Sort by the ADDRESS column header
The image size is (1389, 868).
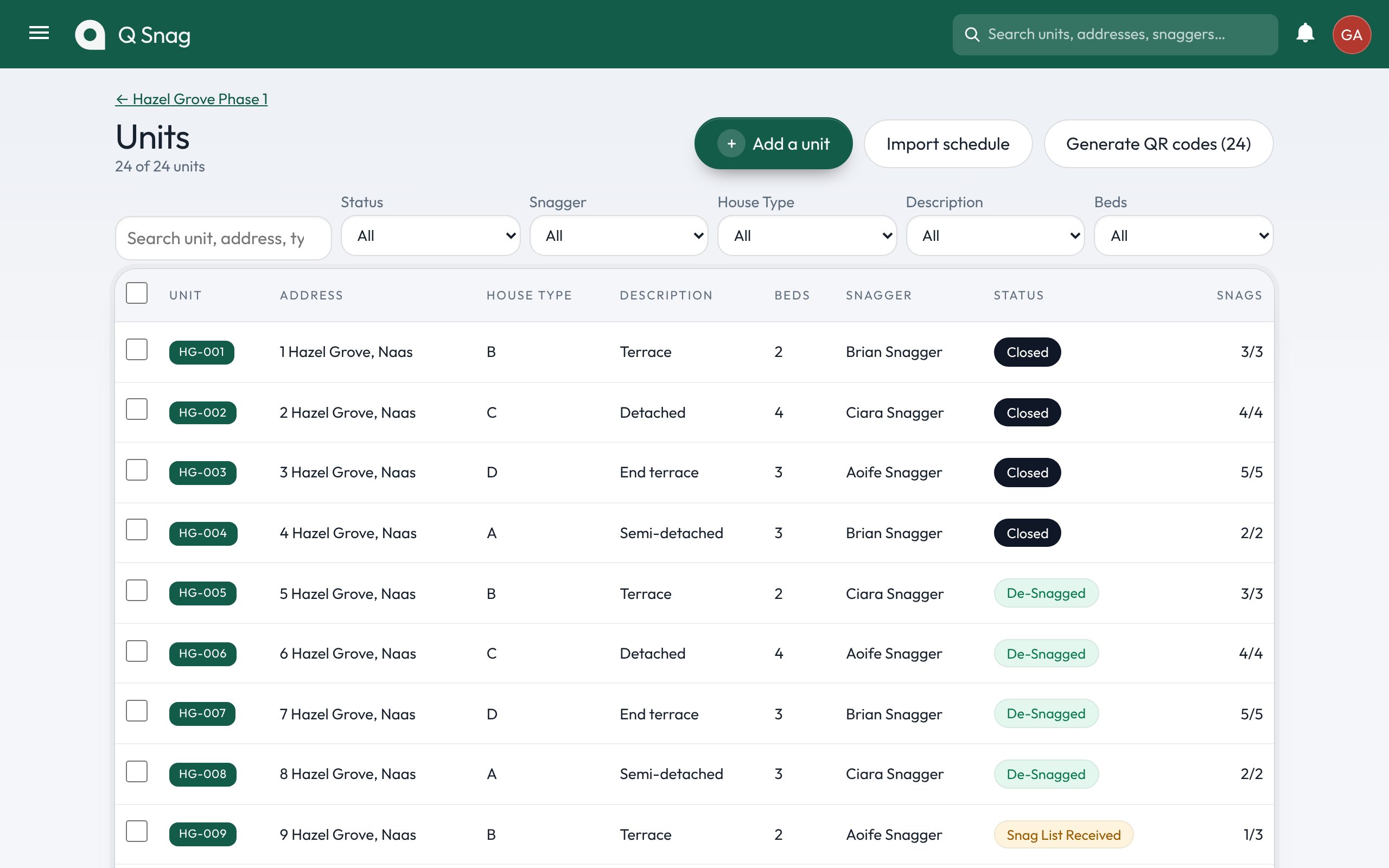(x=311, y=295)
